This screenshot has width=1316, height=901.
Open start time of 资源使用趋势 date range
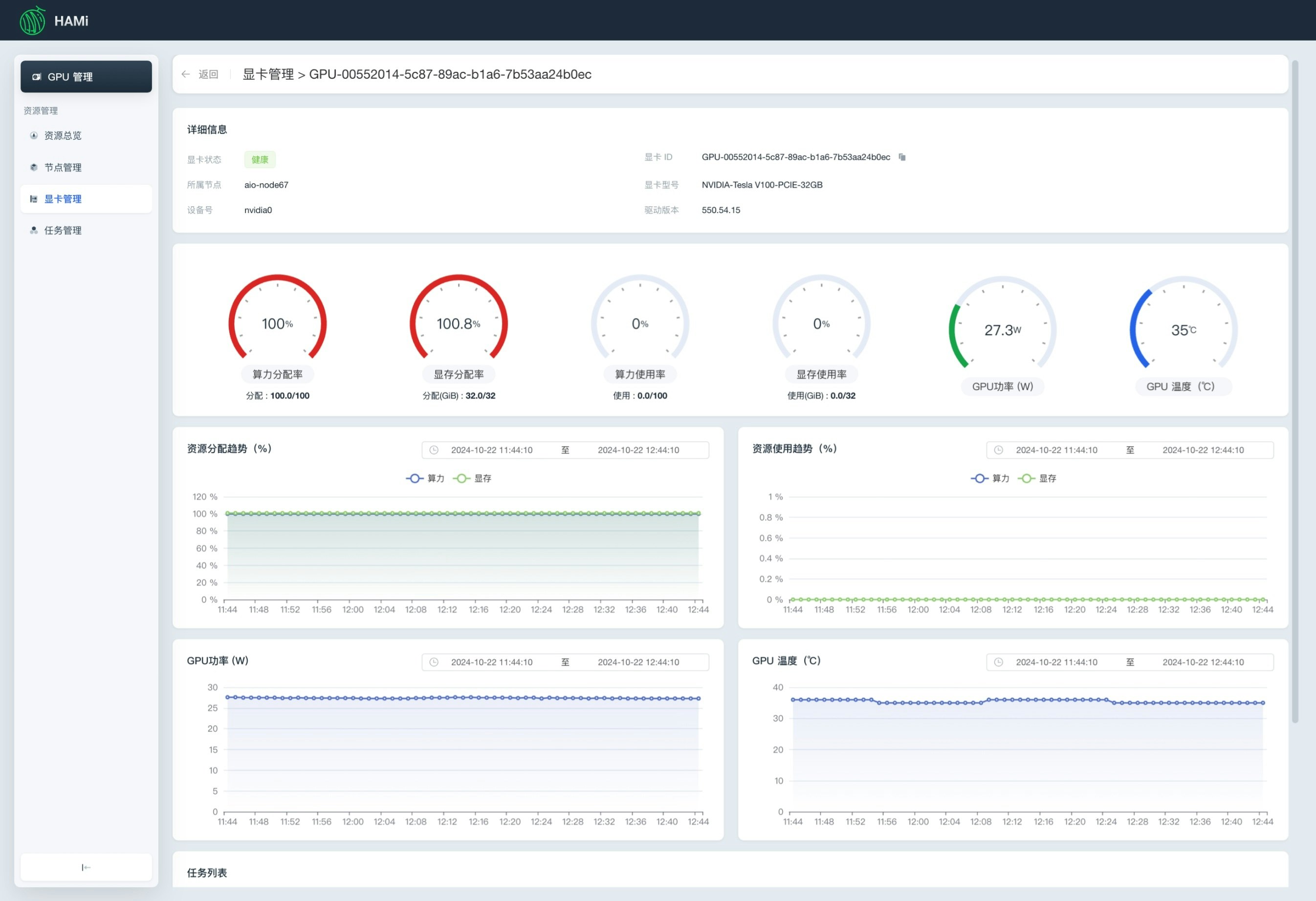pos(1056,450)
